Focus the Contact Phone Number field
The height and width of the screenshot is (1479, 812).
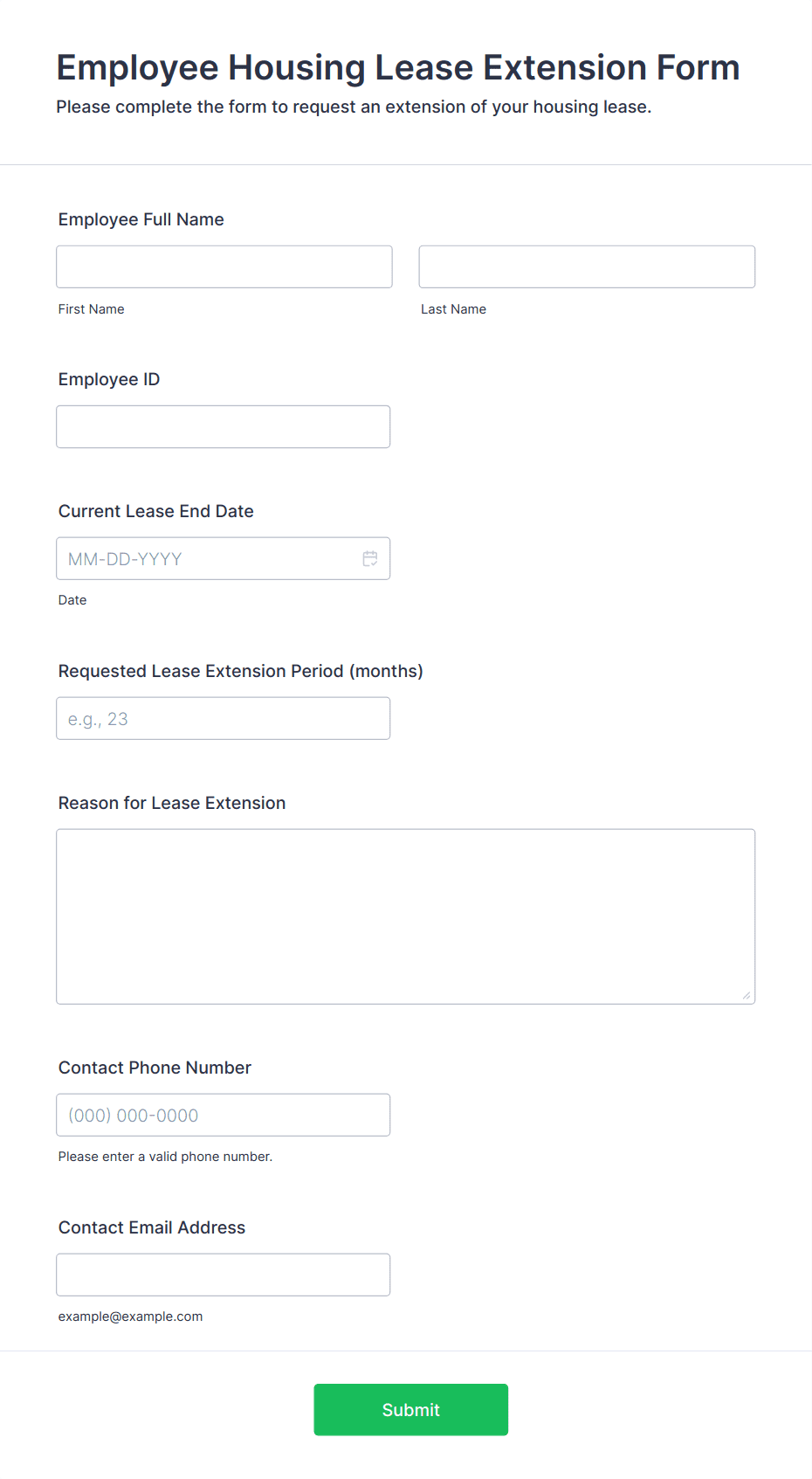[224, 1115]
